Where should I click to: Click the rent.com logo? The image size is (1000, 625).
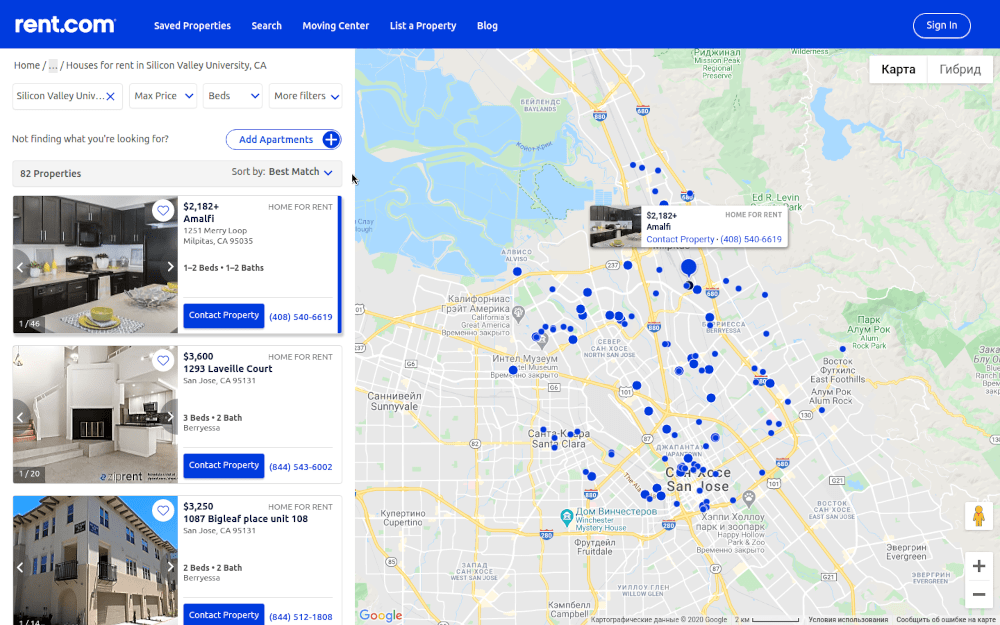coord(65,25)
